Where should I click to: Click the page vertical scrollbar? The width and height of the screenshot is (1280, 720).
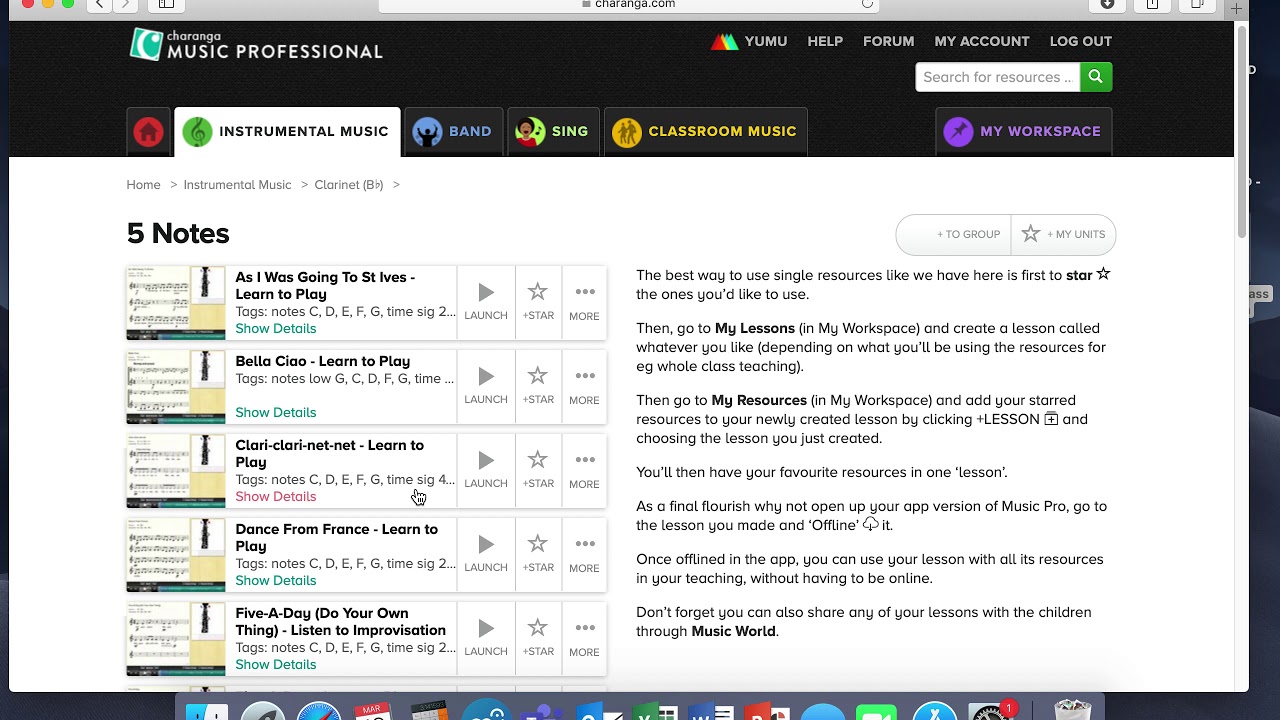click(1242, 132)
